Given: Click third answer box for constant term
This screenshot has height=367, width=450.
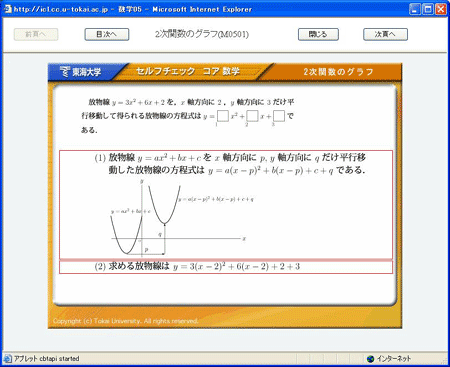Looking at the screenshot, I should coord(279,116).
